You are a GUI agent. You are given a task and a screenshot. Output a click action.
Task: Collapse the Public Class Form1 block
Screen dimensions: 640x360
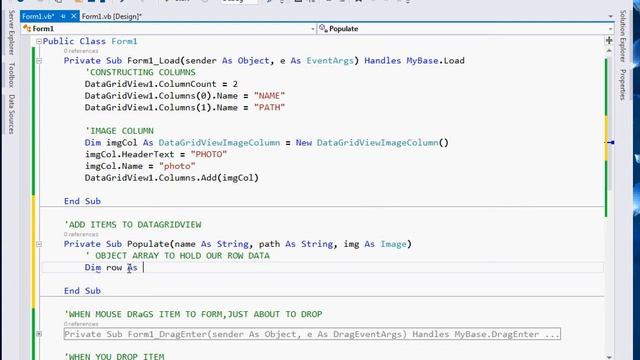click(39, 41)
